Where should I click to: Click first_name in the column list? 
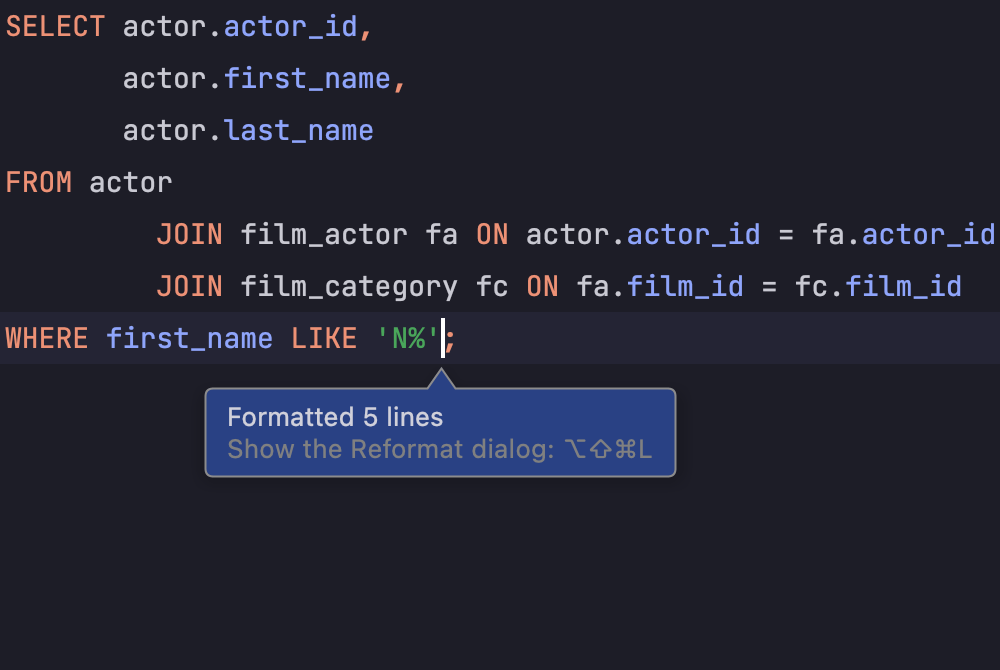point(307,79)
